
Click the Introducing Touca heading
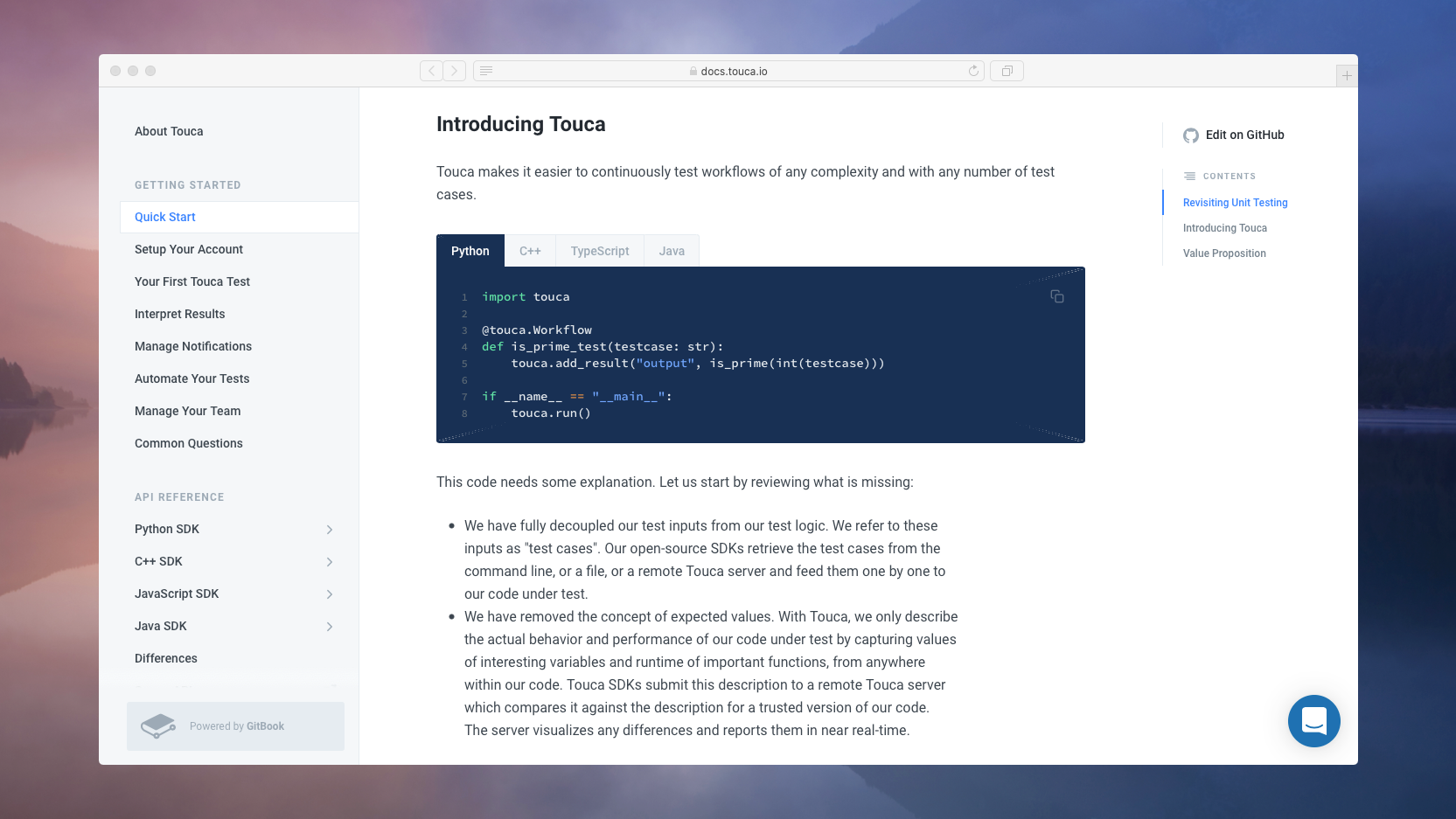[x=520, y=124]
